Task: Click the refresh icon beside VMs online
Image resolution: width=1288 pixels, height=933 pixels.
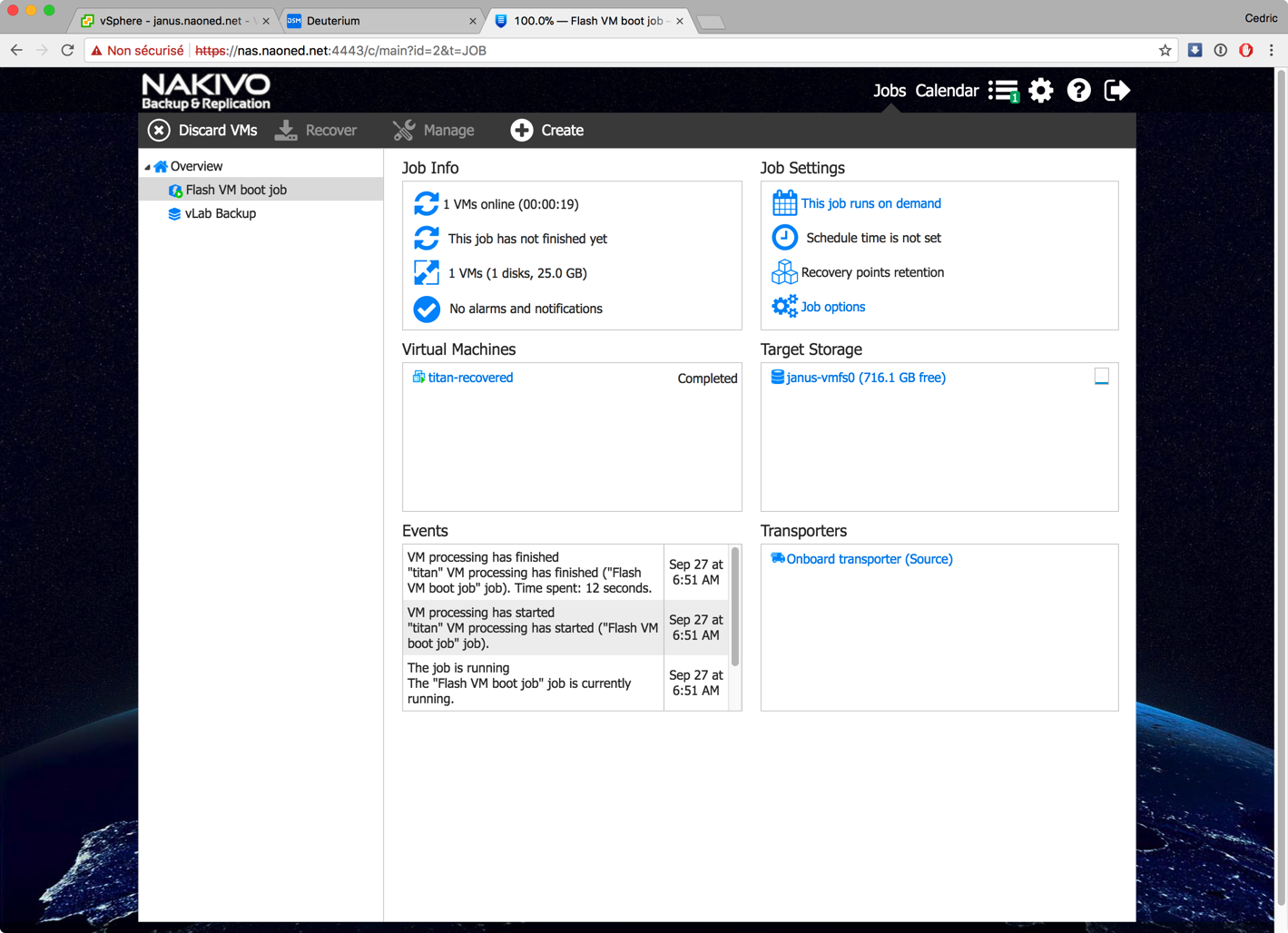Action: click(x=426, y=204)
